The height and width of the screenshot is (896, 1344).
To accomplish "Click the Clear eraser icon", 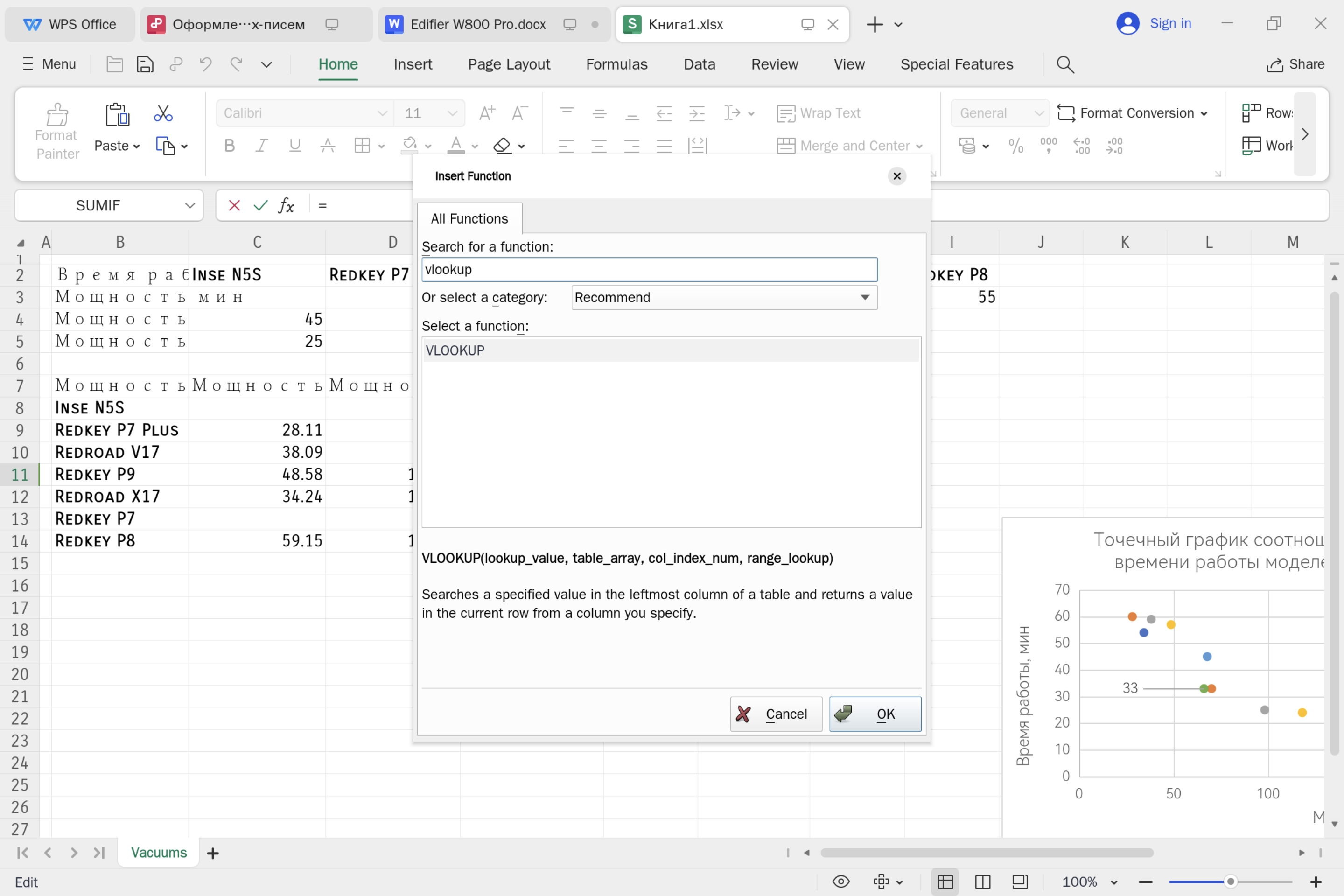I will click(502, 146).
